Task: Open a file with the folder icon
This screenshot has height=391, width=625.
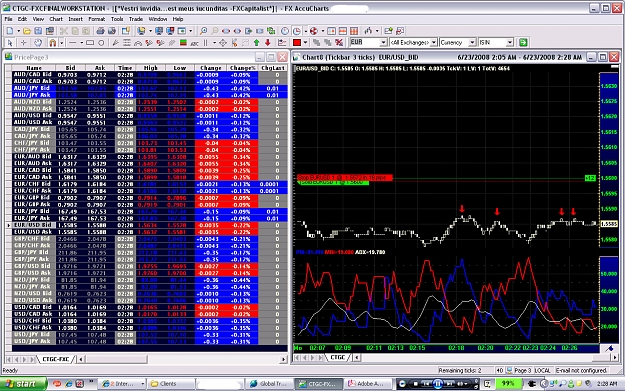Action: [x=27, y=31]
